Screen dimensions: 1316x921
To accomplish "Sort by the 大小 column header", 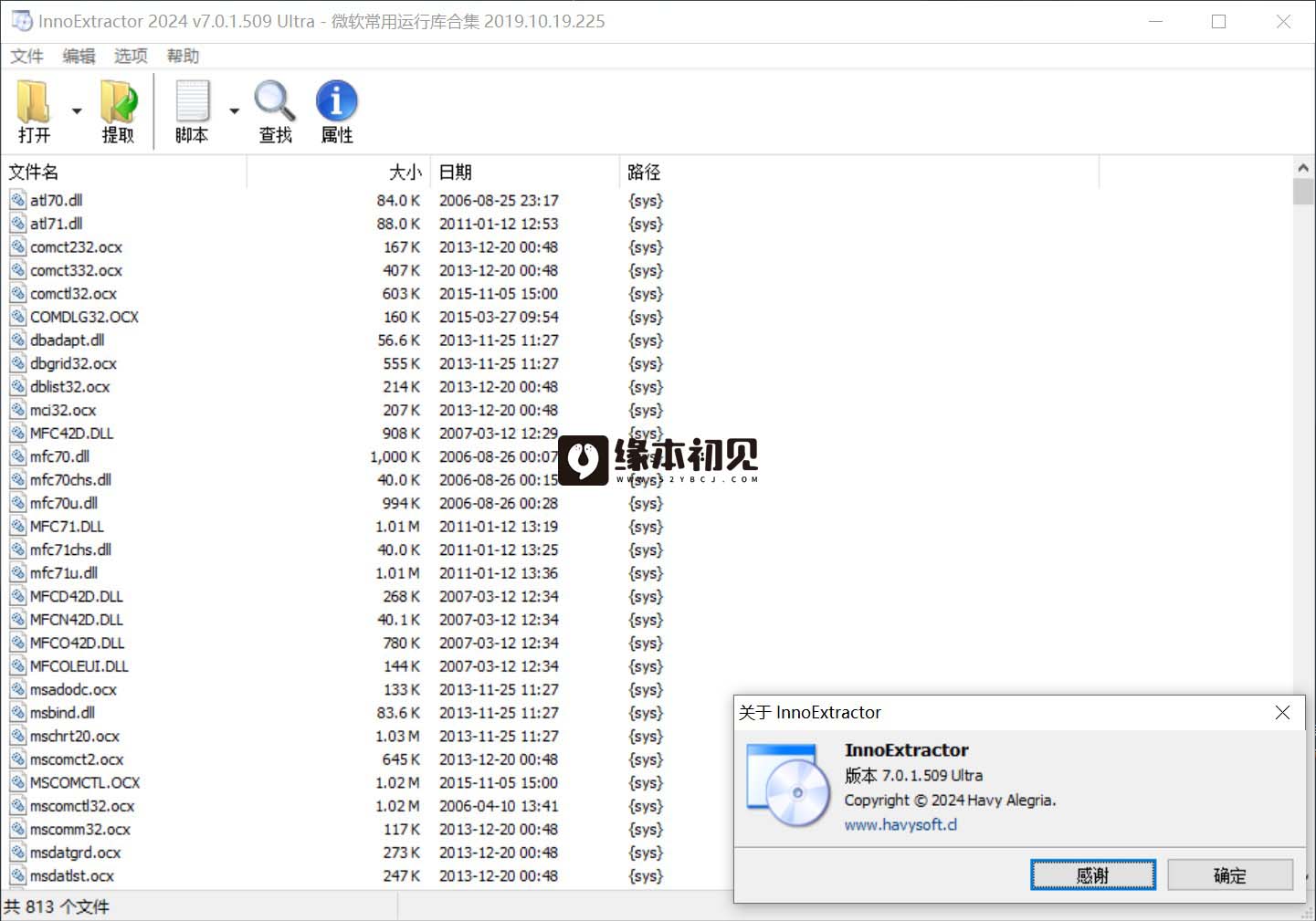I will click(339, 172).
